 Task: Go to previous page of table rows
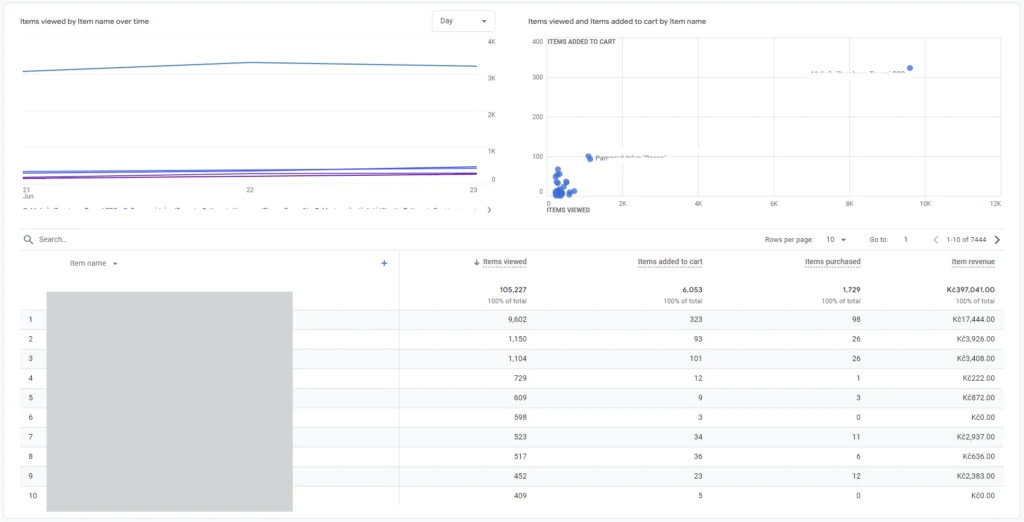[935, 240]
